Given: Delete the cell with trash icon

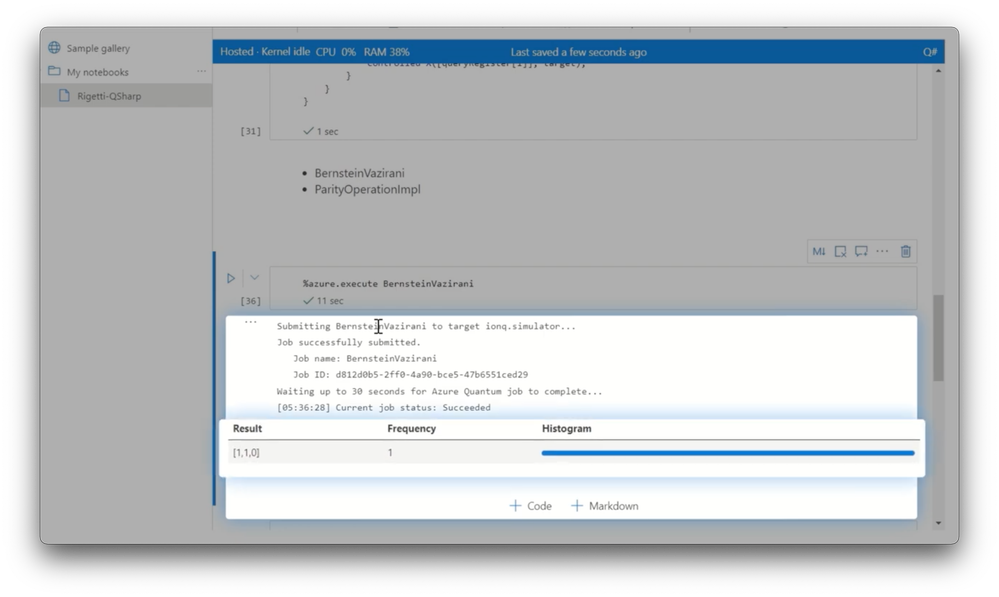Looking at the screenshot, I should coord(905,251).
